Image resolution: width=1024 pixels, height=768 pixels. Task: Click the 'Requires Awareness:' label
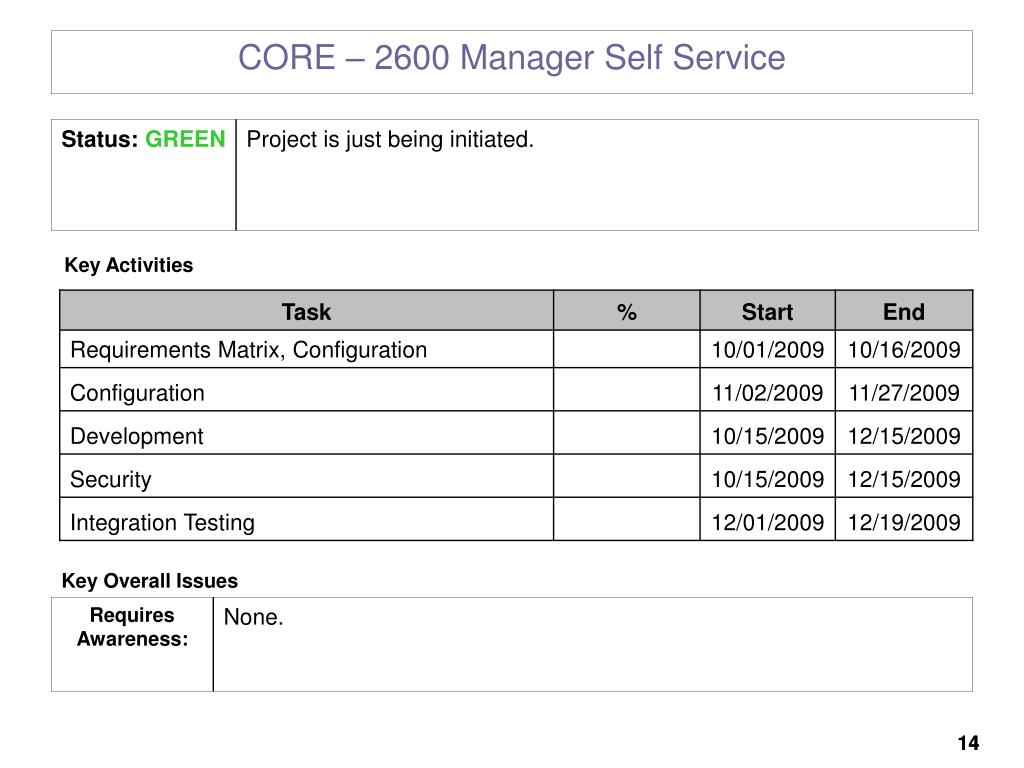coord(133,627)
